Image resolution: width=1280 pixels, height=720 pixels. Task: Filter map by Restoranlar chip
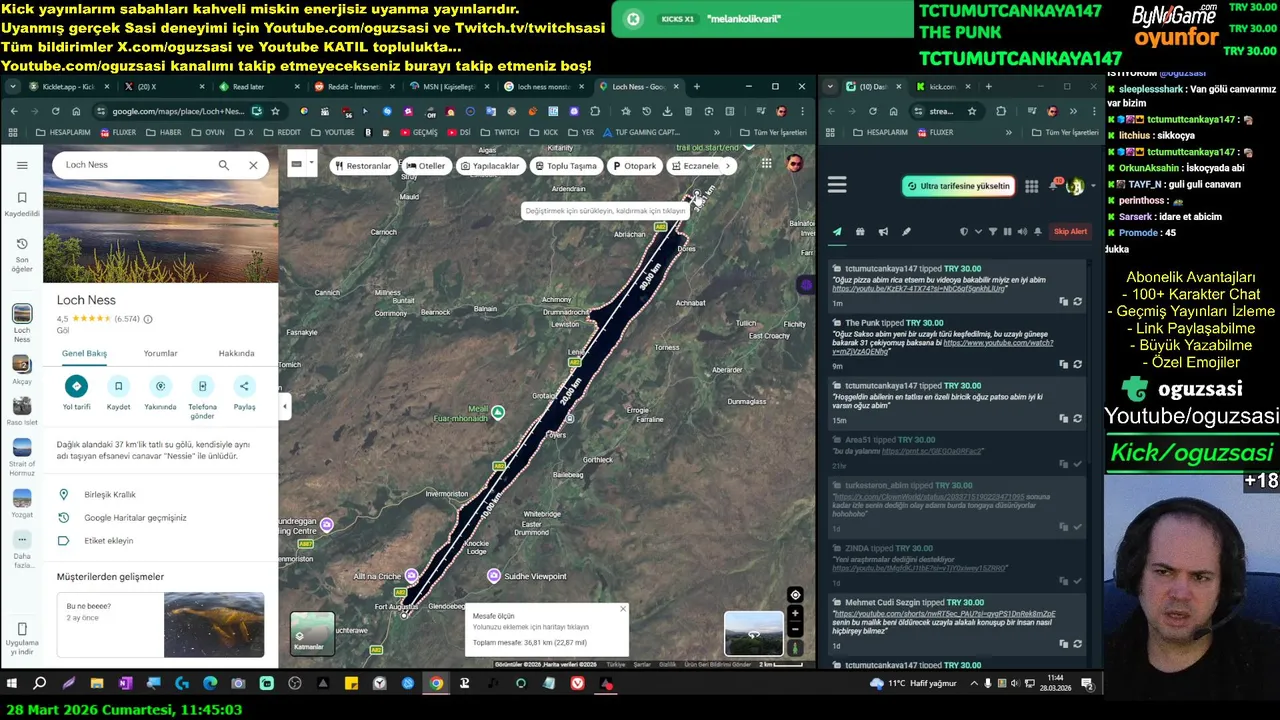[x=363, y=166]
